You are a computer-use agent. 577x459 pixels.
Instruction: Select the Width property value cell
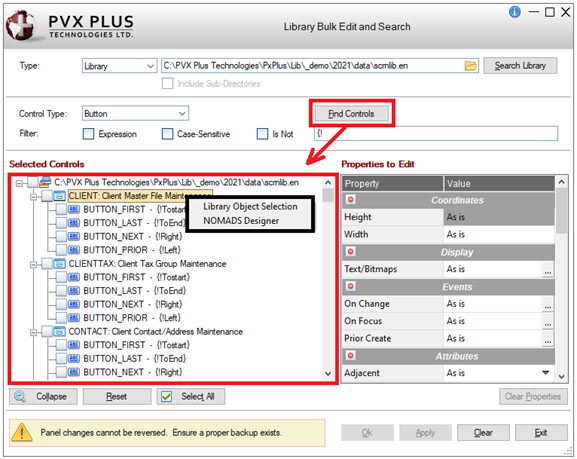tap(499, 234)
